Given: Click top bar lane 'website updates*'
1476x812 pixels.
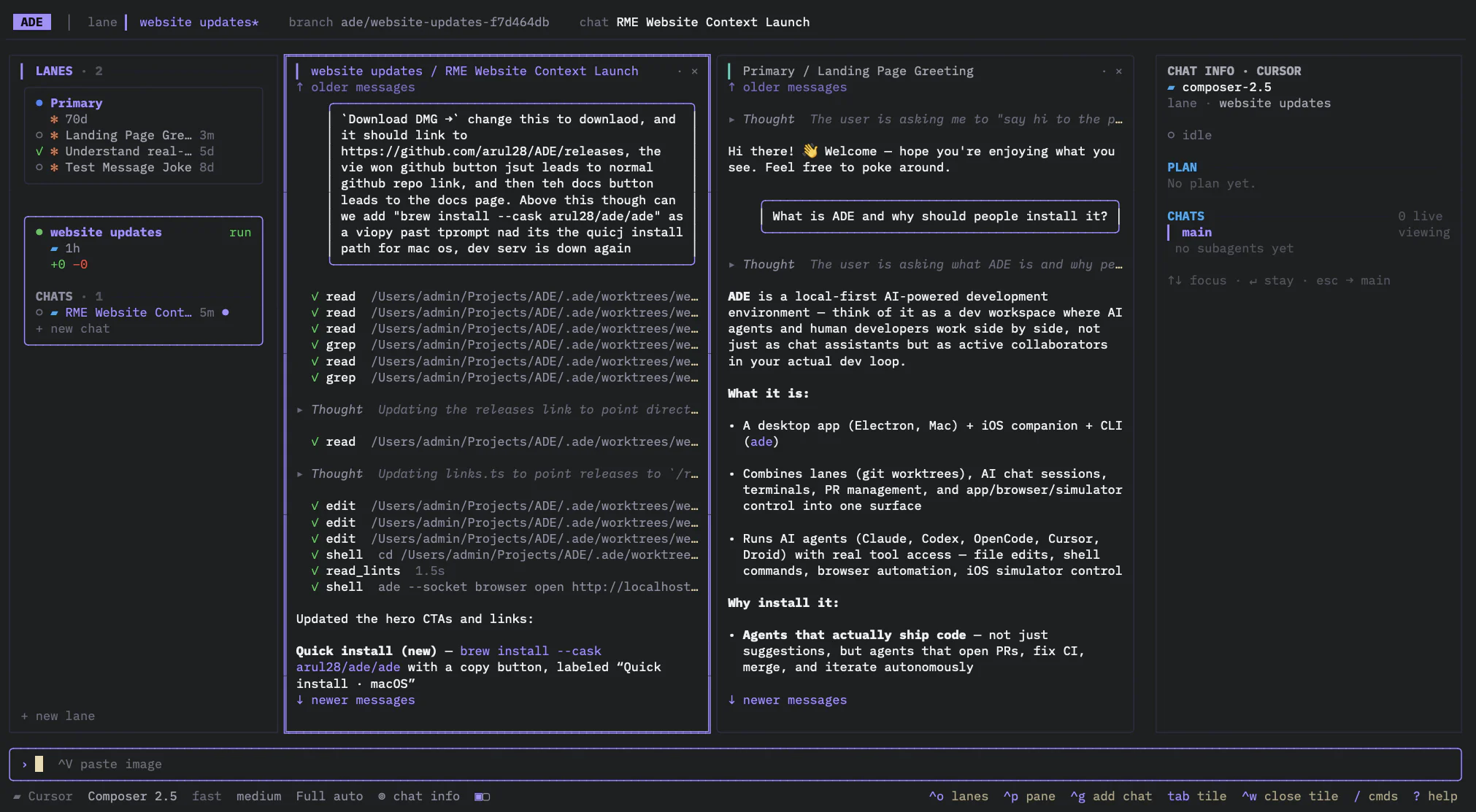Looking at the screenshot, I should click(199, 22).
